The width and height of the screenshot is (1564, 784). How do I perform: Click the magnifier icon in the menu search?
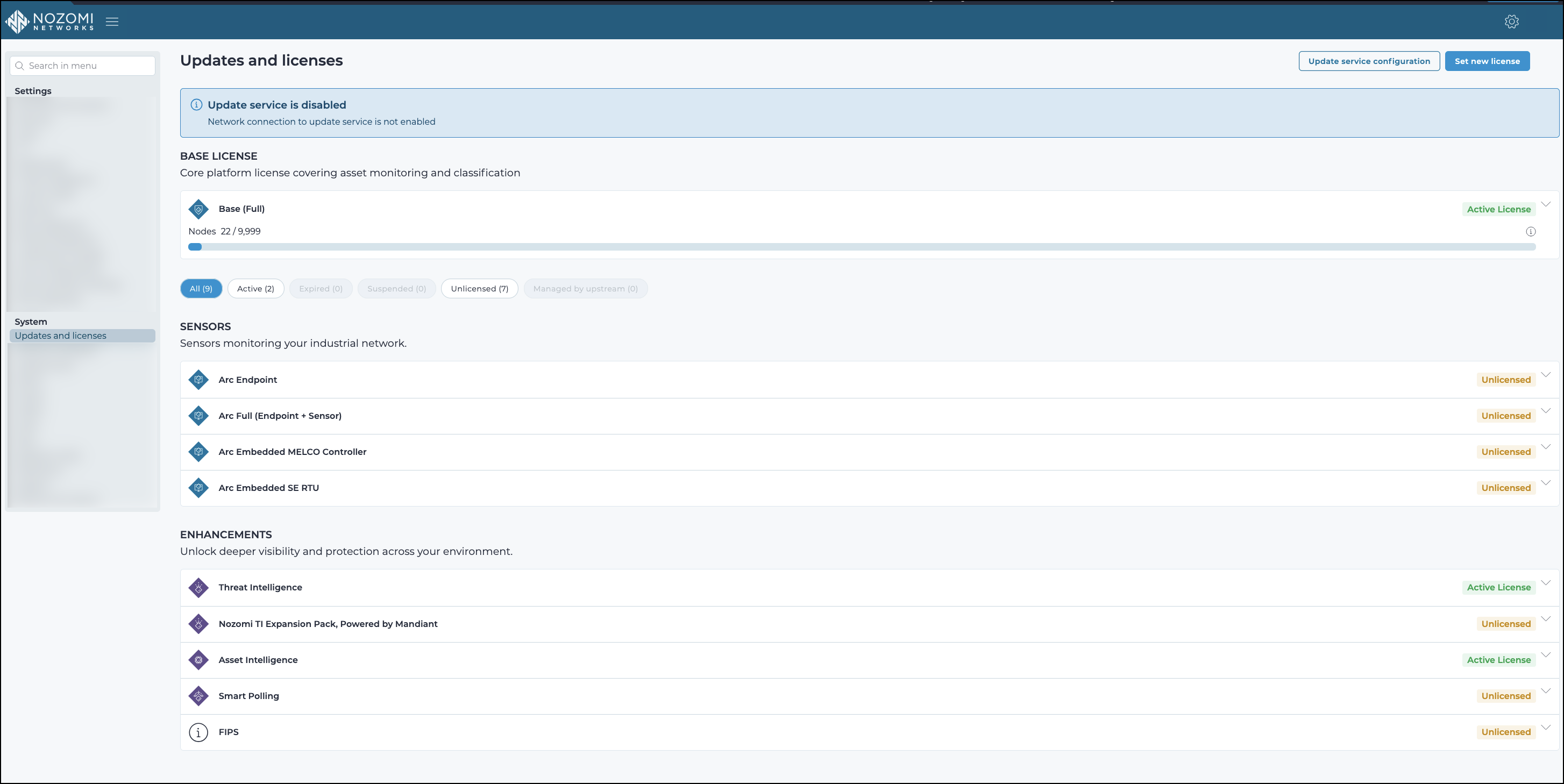click(x=19, y=66)
